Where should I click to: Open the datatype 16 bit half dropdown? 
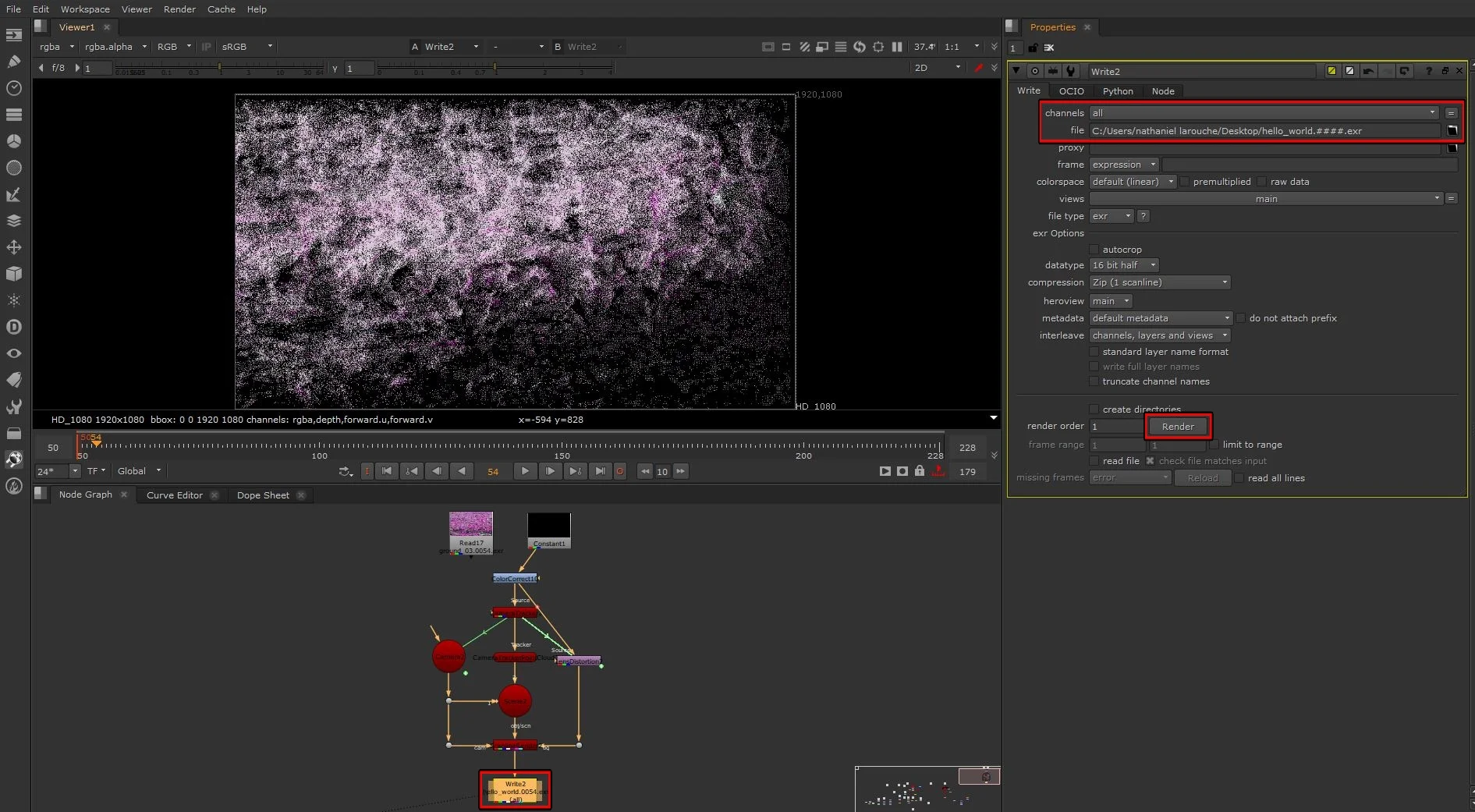[x=1124, y=265]
